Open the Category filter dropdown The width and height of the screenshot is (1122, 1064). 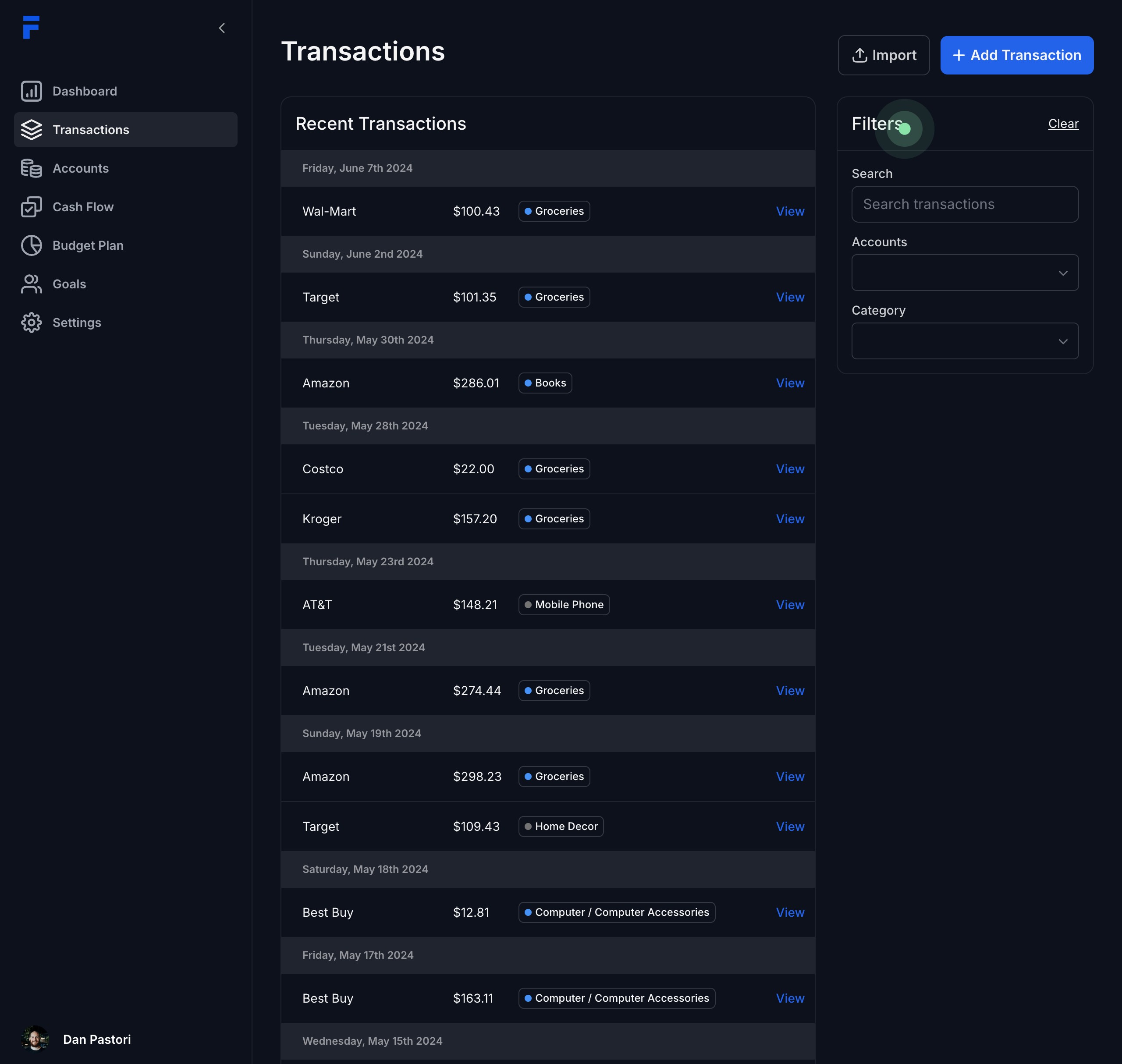[964, 341]
